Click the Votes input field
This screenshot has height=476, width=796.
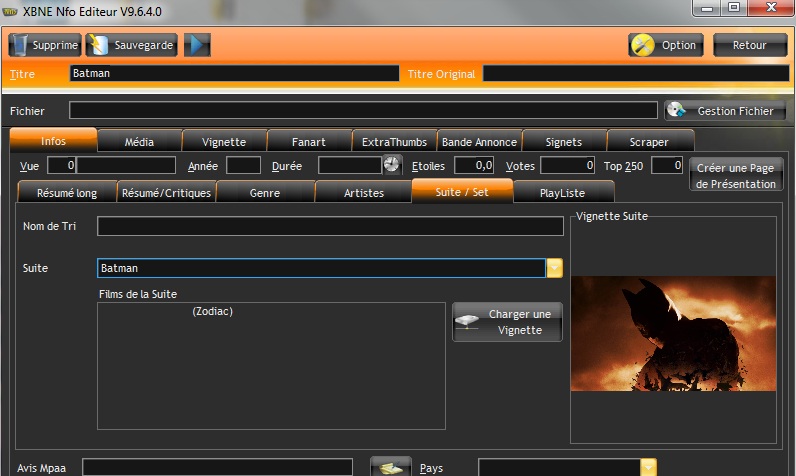(568, 165)
